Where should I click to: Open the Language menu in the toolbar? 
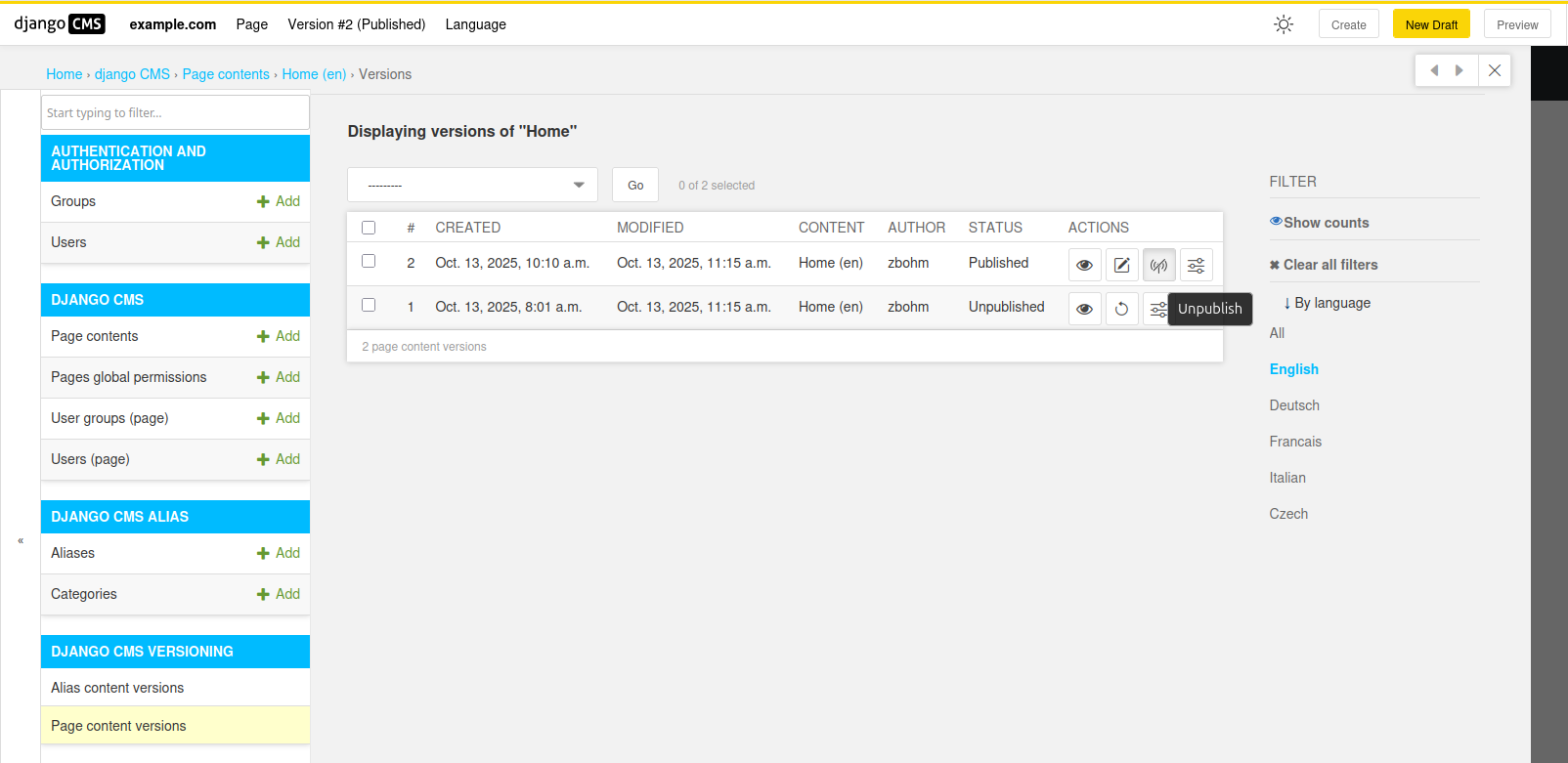475,24
